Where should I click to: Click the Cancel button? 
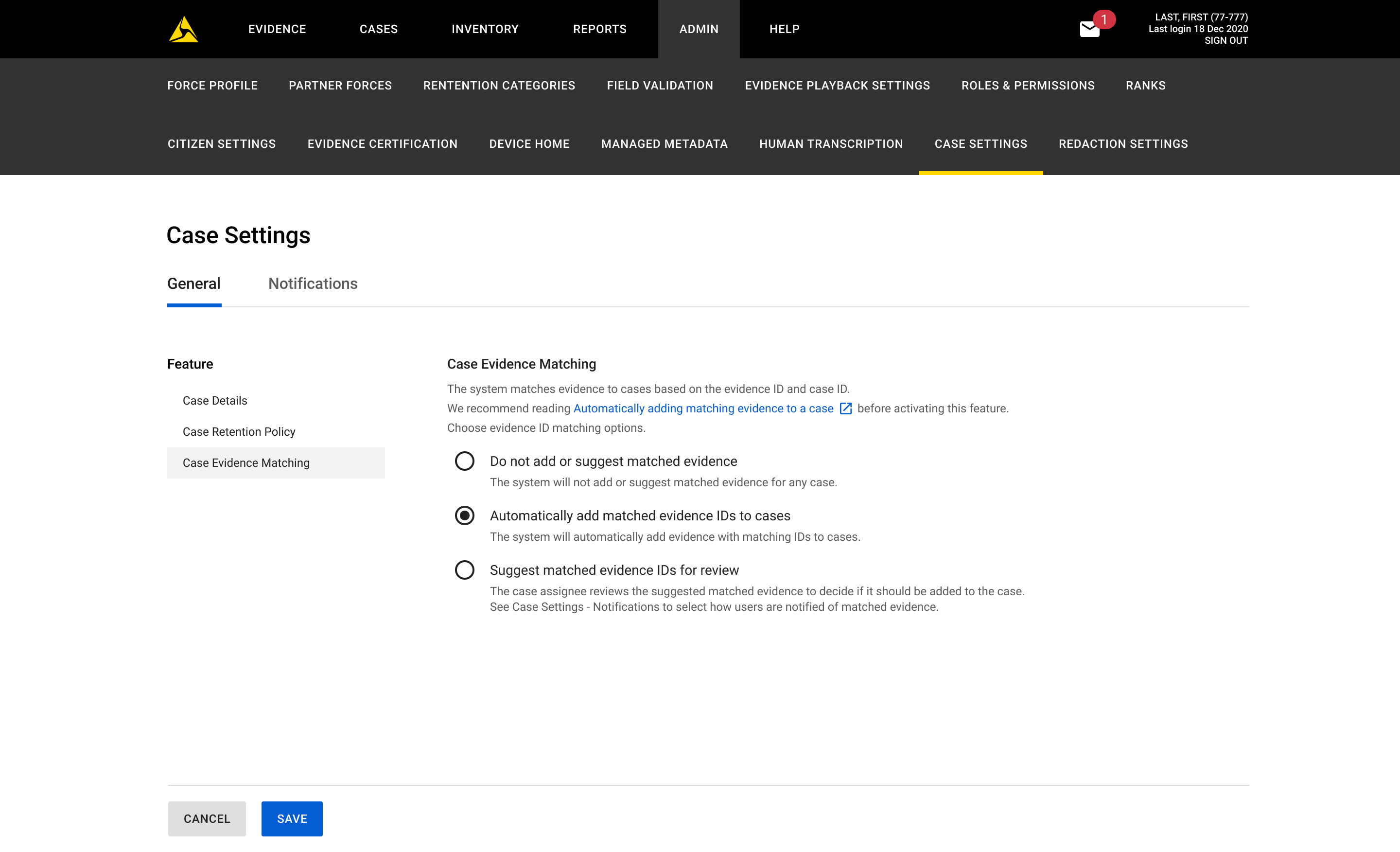click(207, 818)
